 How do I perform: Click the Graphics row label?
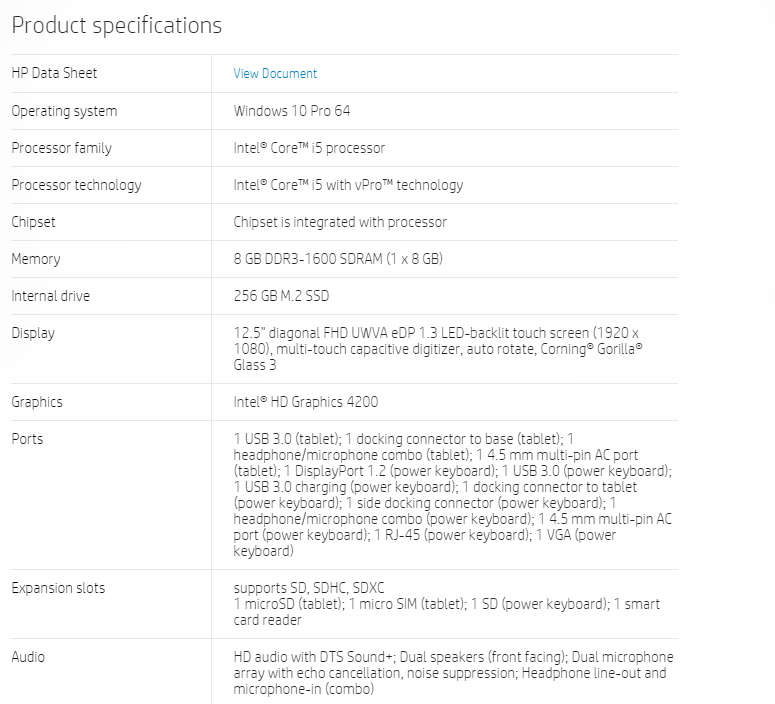[37, 402]
